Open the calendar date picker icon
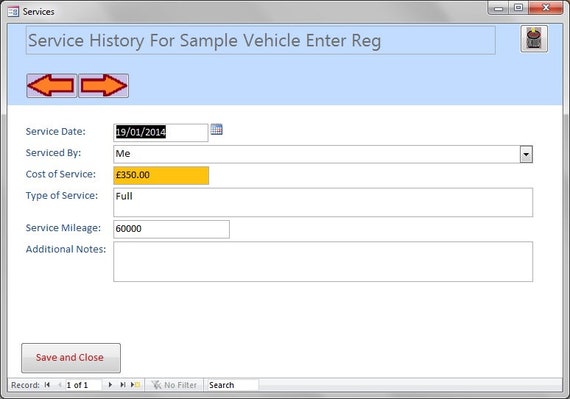570x399 pixels. click(x=217, y=129)
